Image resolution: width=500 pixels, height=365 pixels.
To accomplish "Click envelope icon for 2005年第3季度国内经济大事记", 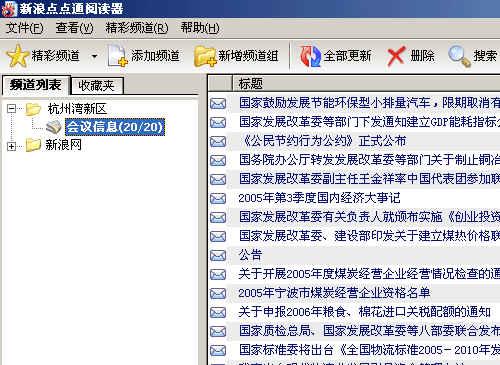I will (218, 199).
